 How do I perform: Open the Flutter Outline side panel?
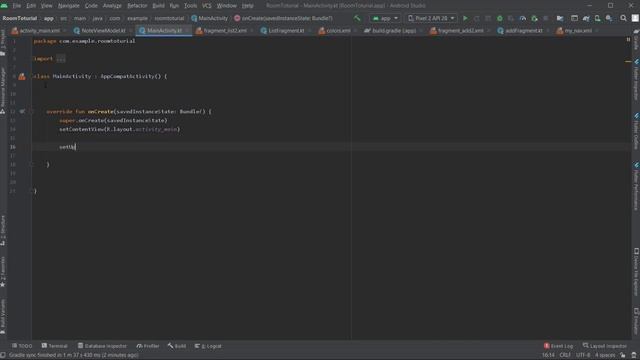[x=636, y=131]
